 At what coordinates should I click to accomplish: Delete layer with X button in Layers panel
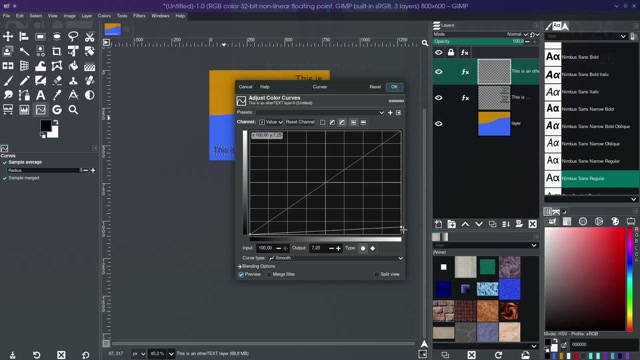pyautogui.click(x=533, y=224)
